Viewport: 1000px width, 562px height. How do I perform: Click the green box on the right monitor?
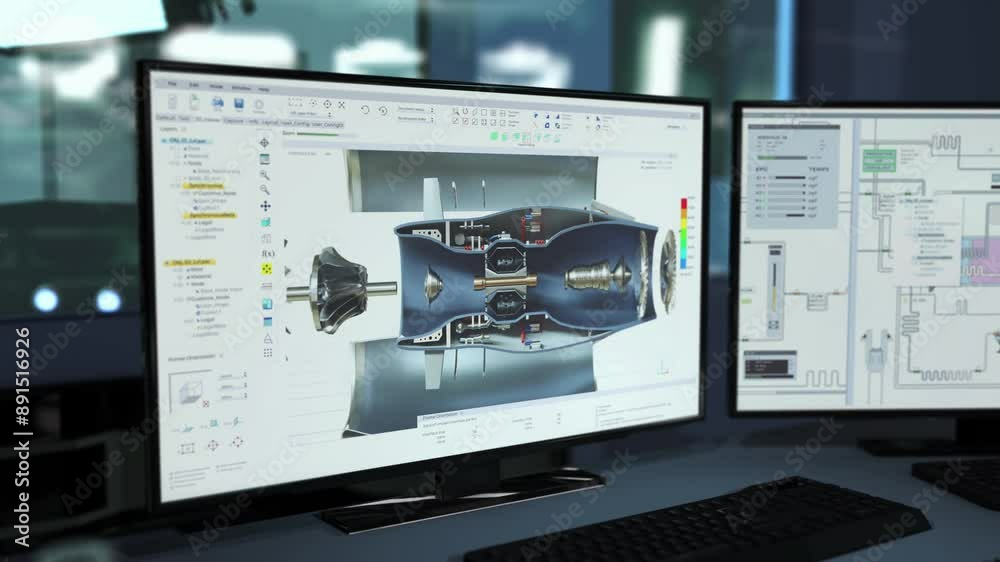point(879,160)
